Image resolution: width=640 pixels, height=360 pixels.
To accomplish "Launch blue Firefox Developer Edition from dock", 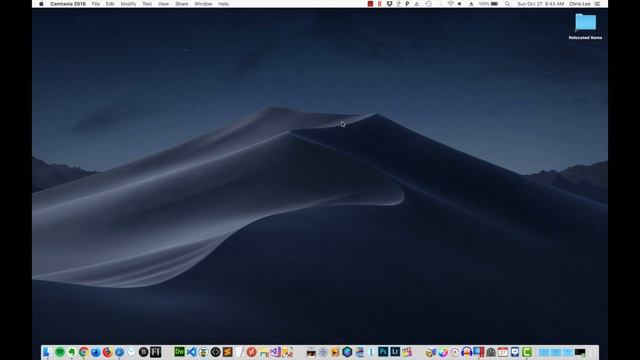I will point(96,352).
